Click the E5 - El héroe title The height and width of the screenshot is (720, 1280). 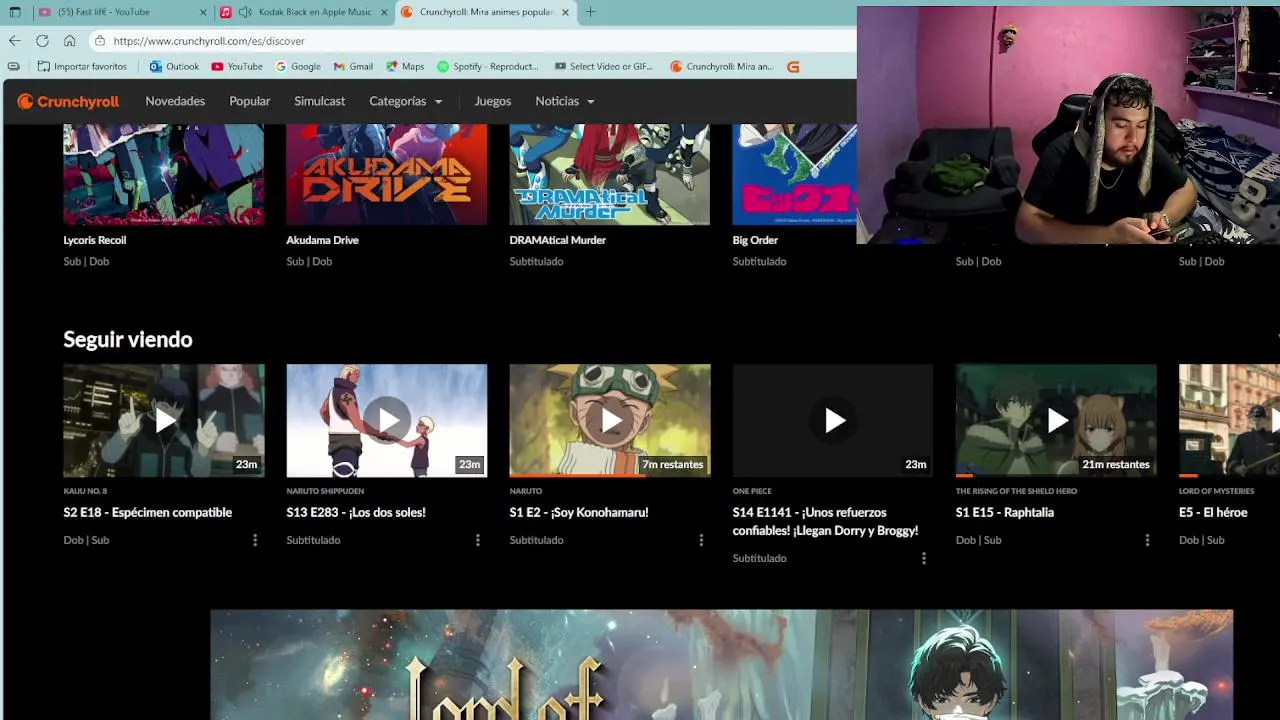pyautogui.click(x=1213, y=512)
